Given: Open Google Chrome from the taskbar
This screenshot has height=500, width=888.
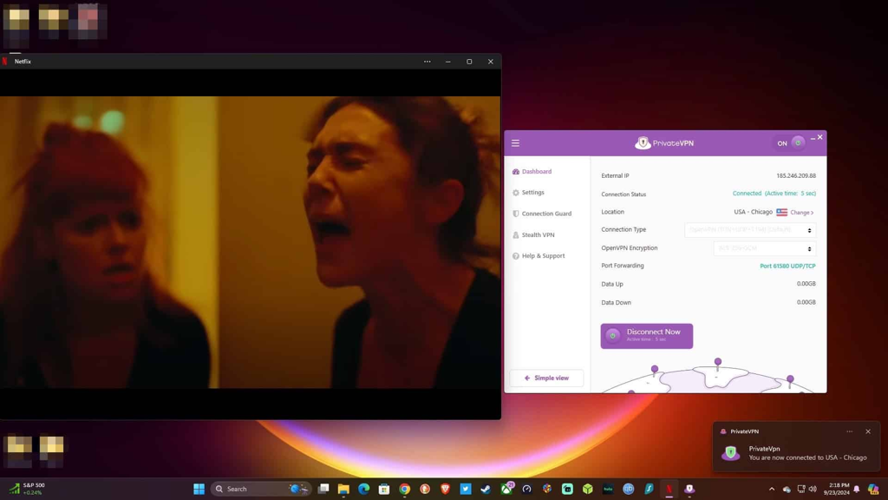Looking at the screenshot, I should 404,489.
